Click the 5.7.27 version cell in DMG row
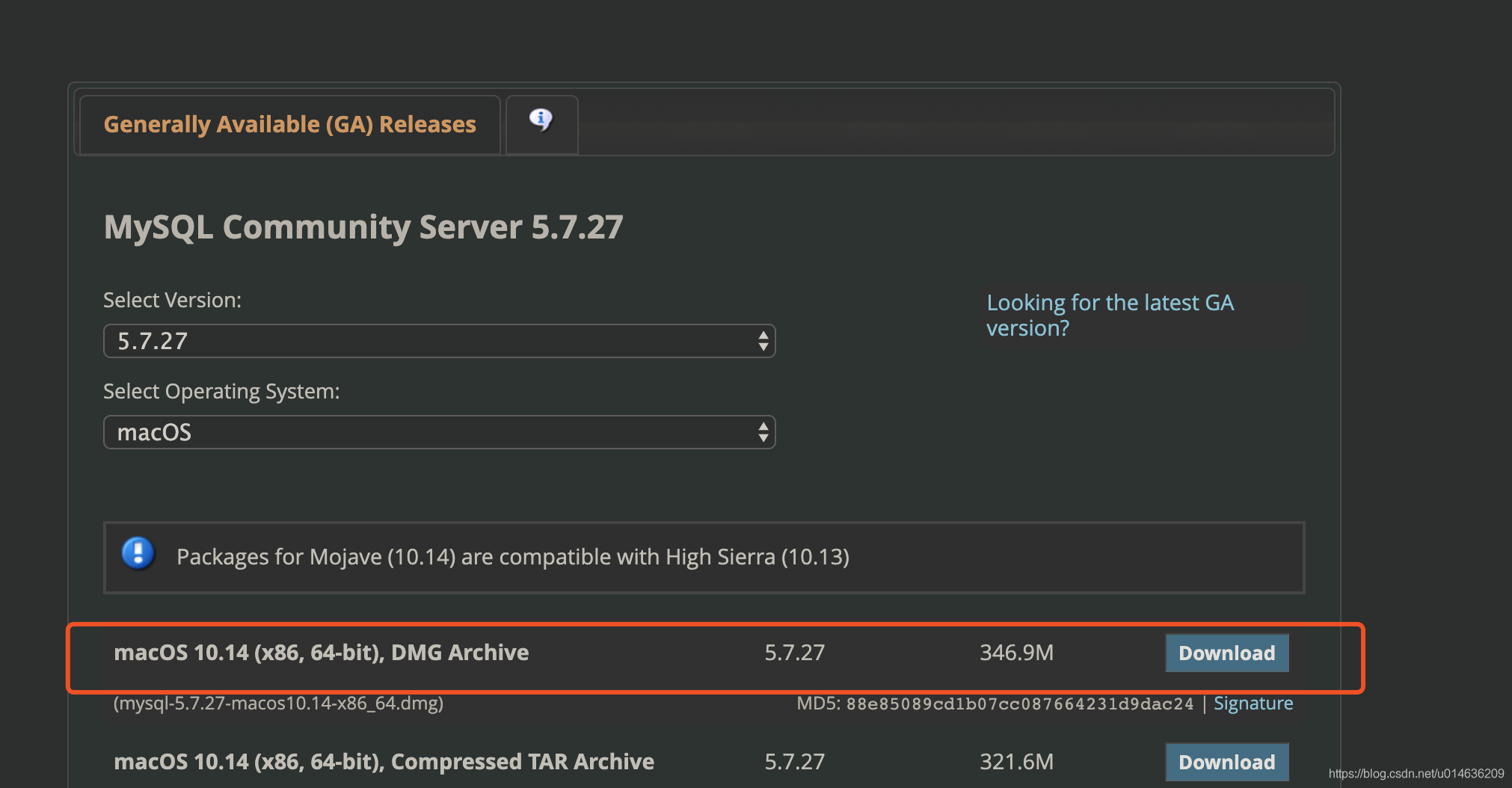The image size is (1512, 788). [794, 653]
